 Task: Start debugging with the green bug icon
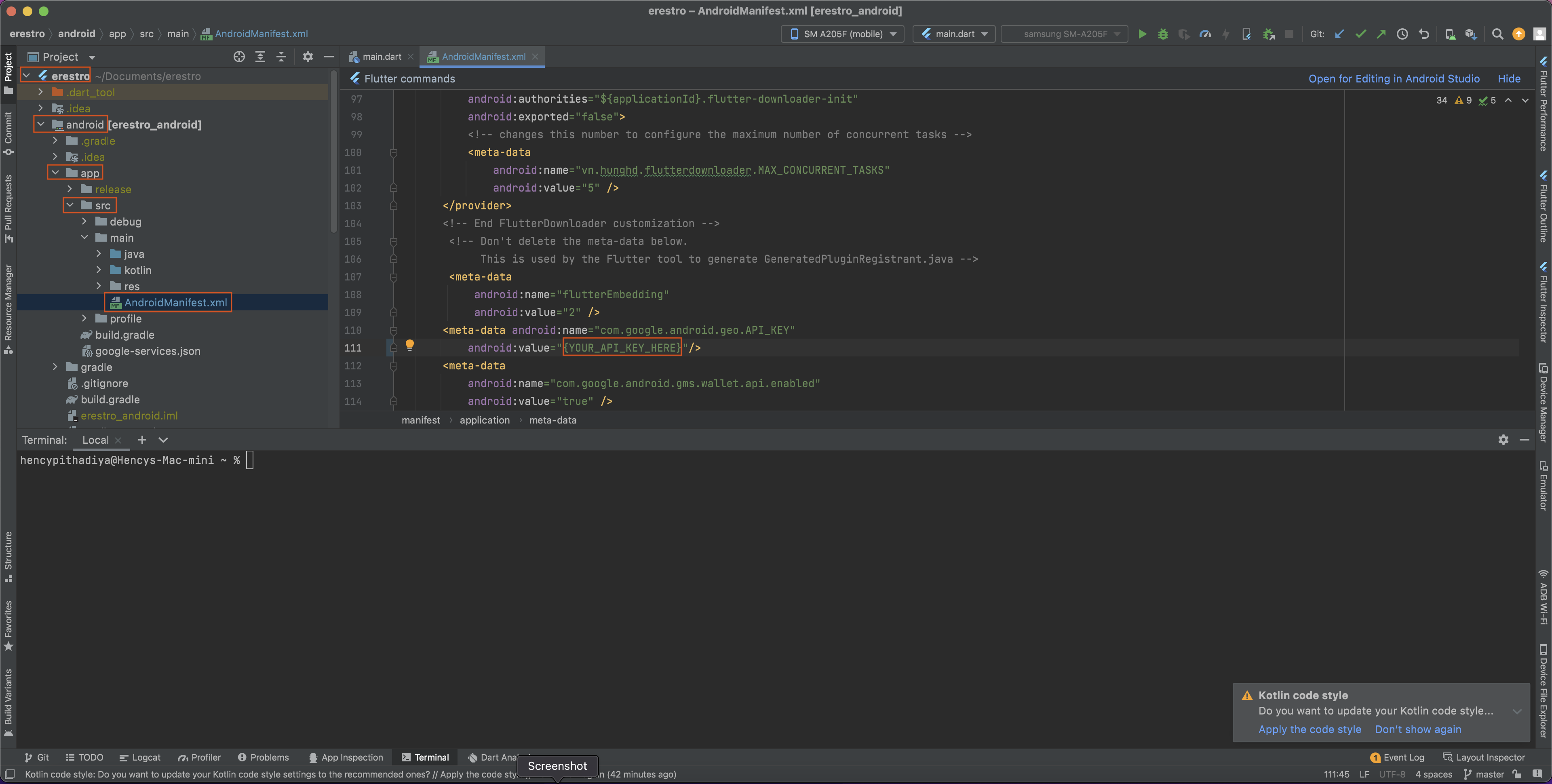pyautogui.click(x=1163, y=34)
